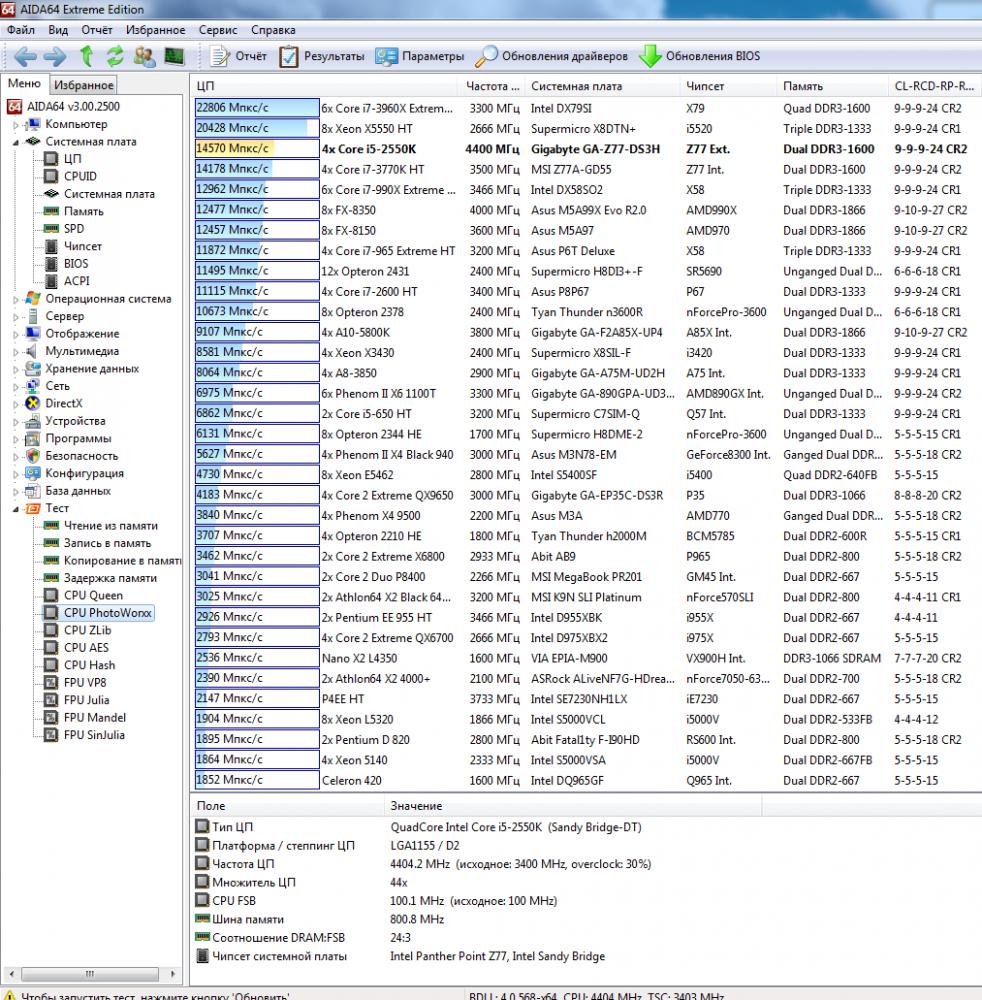Expand the Хранение данных node
Image resolution: width=982 pixels, height=1000 pixels.
(16, 369)
